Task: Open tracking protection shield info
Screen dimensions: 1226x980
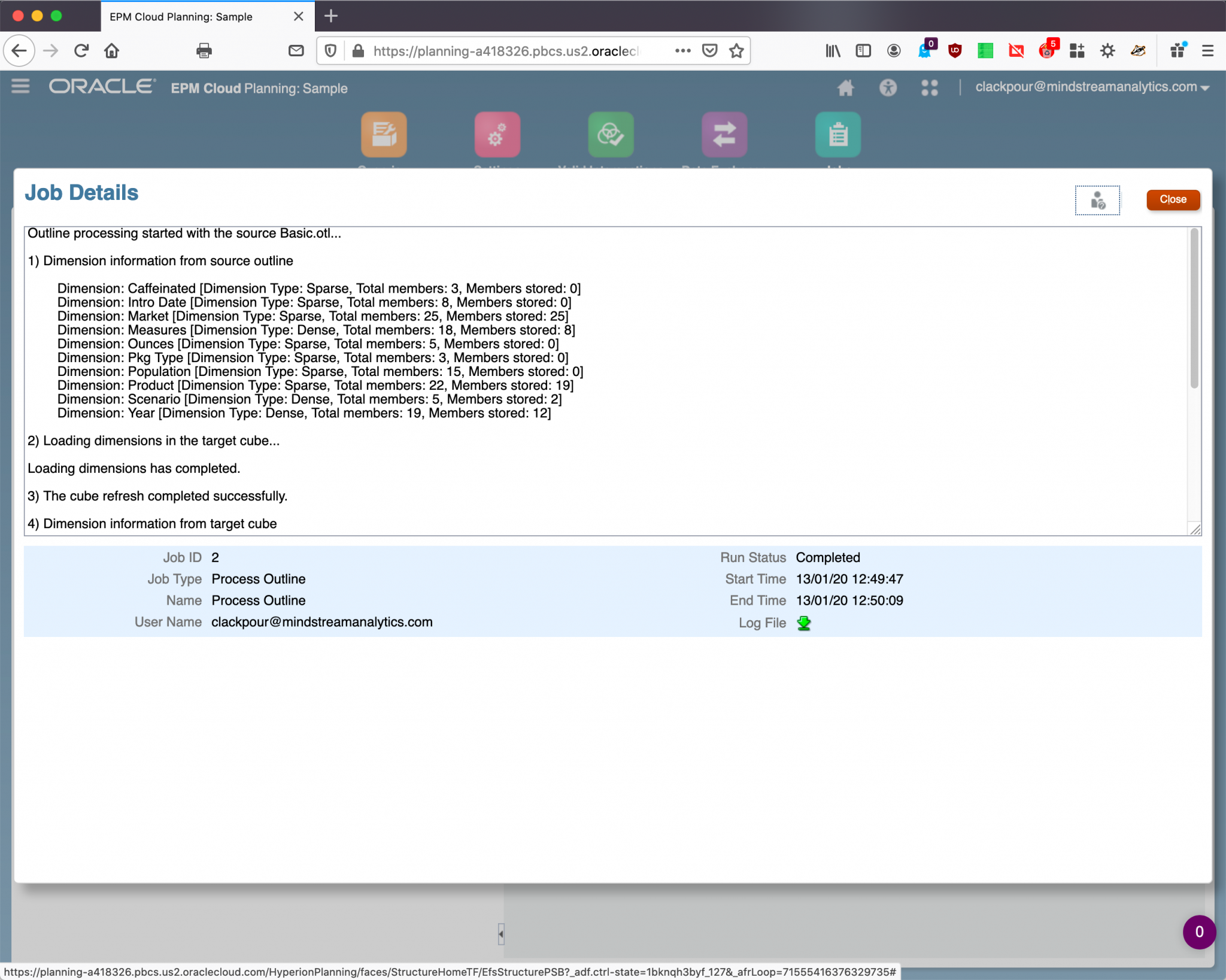Action: (x=330, y=51)
